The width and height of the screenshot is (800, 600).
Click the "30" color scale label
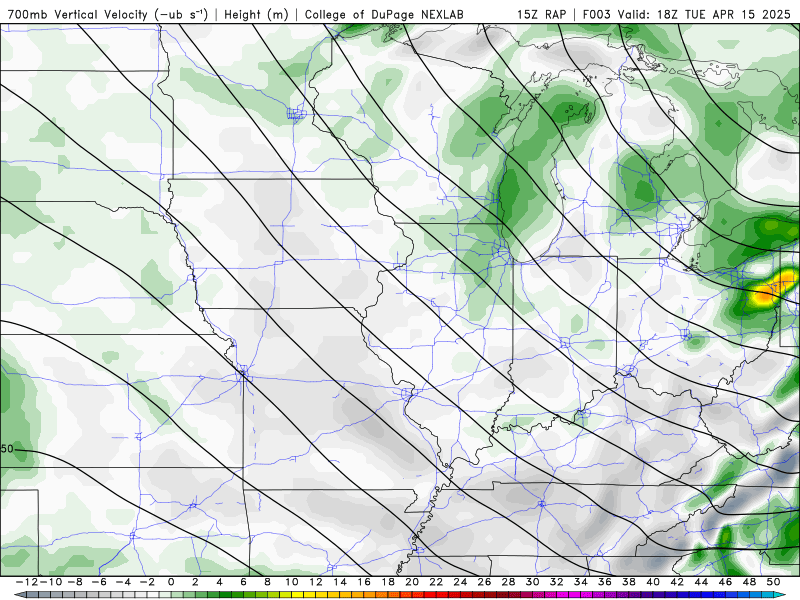tap(532, 582)
